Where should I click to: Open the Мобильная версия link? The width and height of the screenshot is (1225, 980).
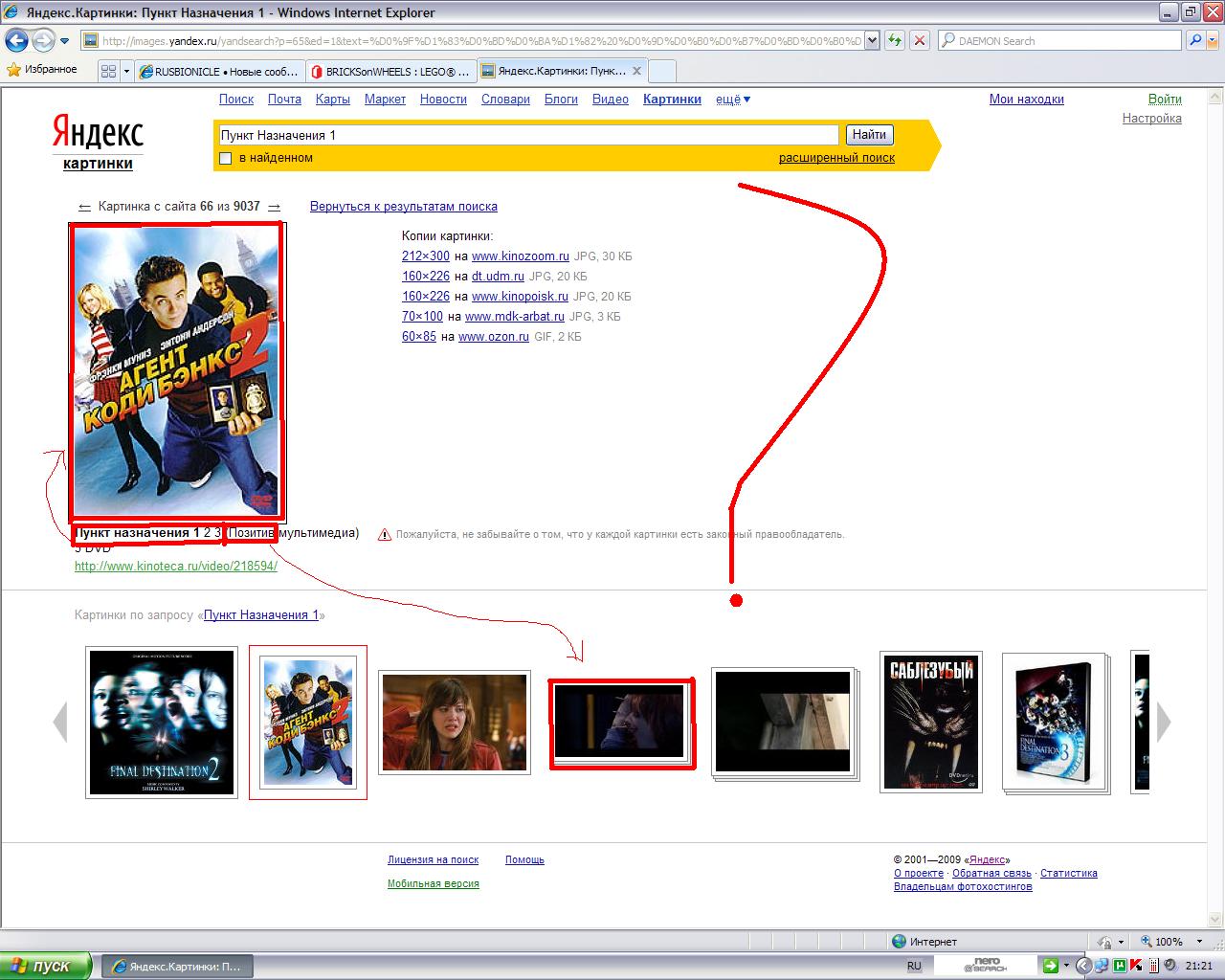point(433,884)
